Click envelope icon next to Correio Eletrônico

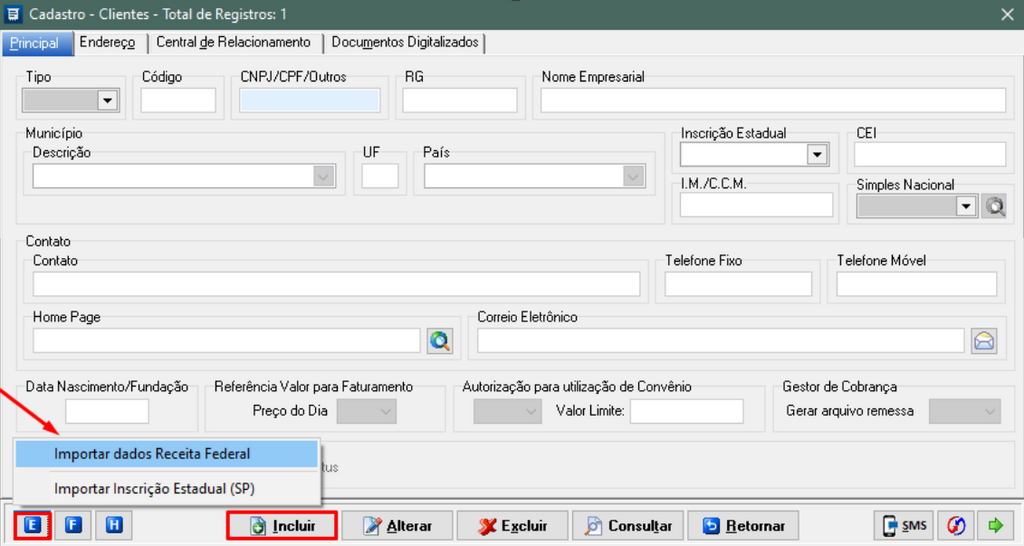click(984, 341)
